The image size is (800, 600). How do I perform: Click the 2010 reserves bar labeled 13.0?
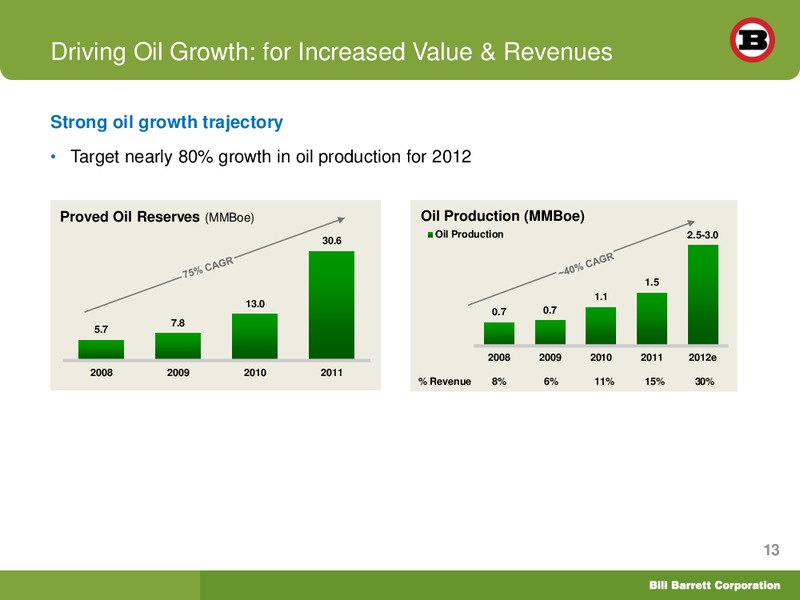(255, 336)
